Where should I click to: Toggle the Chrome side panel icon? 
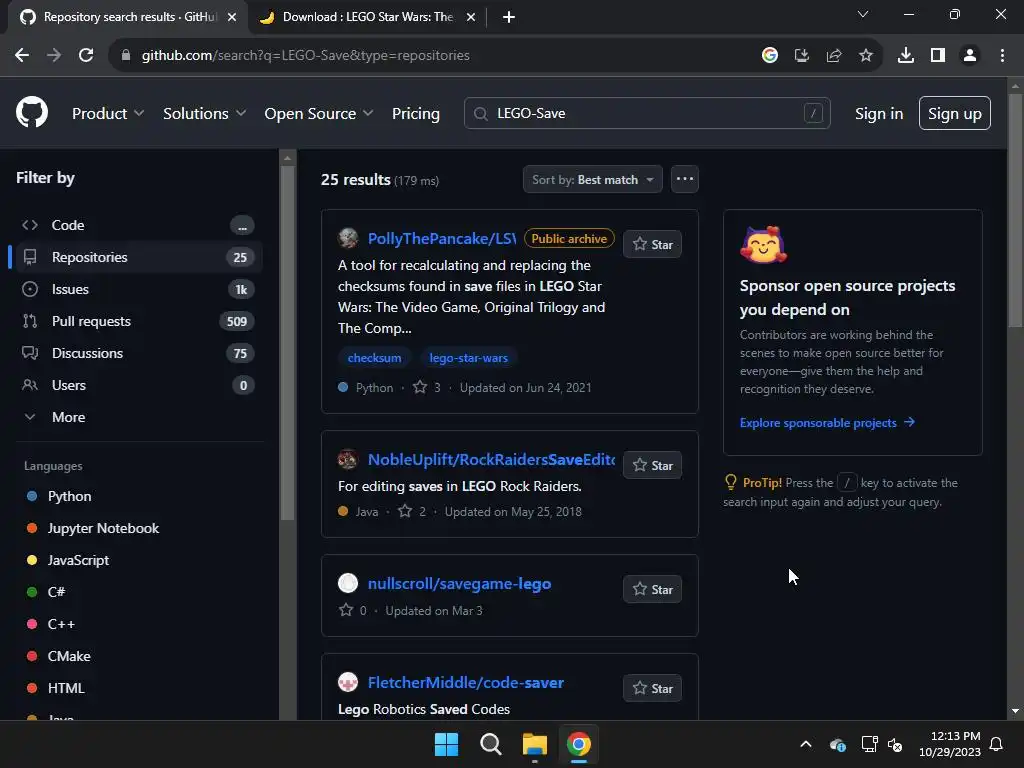pyautogui.click(x=937, y=56)
